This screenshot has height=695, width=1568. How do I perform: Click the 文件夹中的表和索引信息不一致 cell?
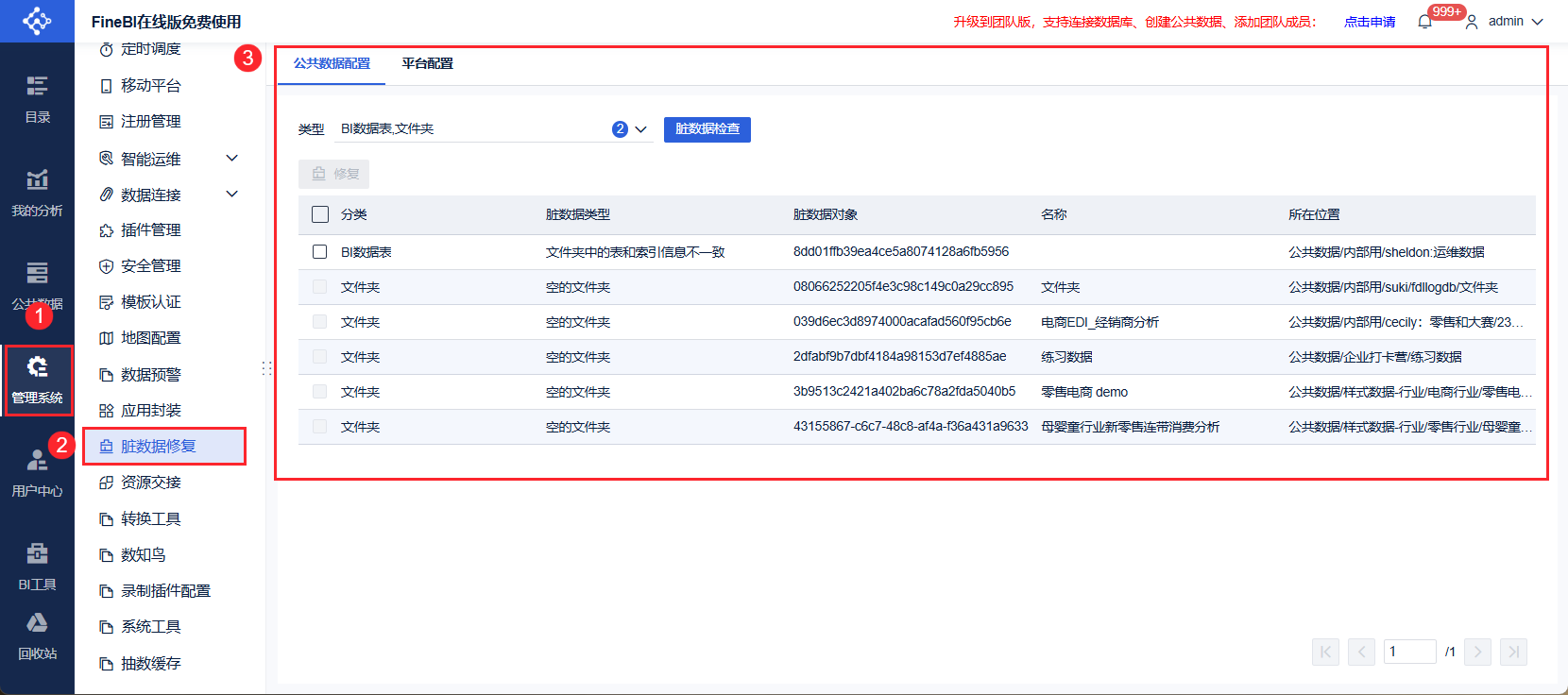point(636,252)
